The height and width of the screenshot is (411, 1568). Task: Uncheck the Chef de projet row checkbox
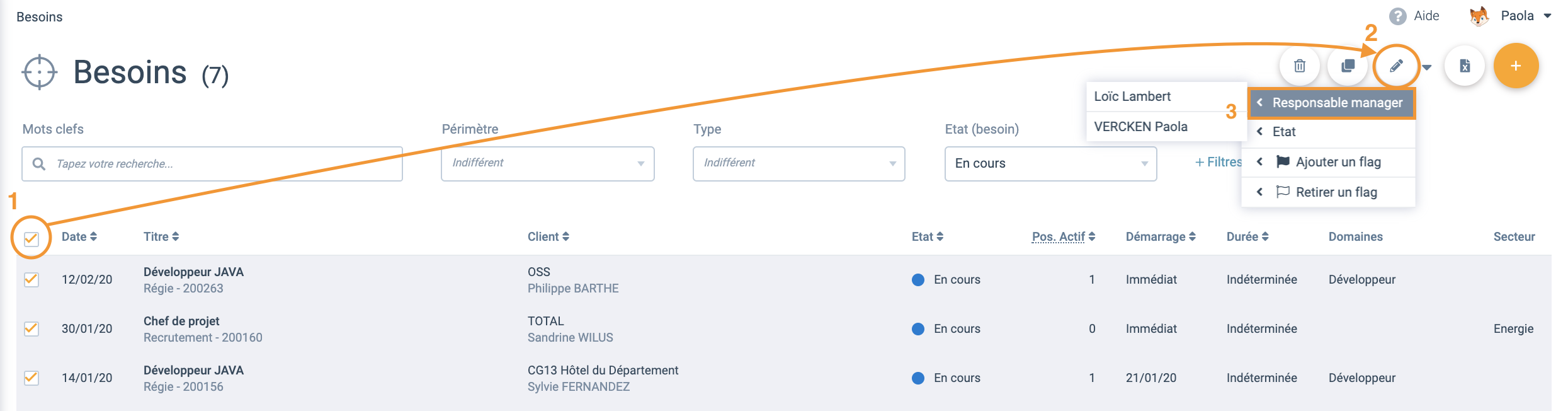coord(31,328)
